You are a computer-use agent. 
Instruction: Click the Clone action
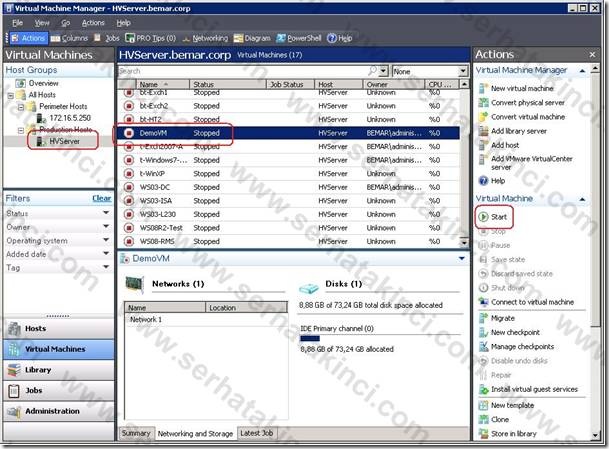pos(494,419)
